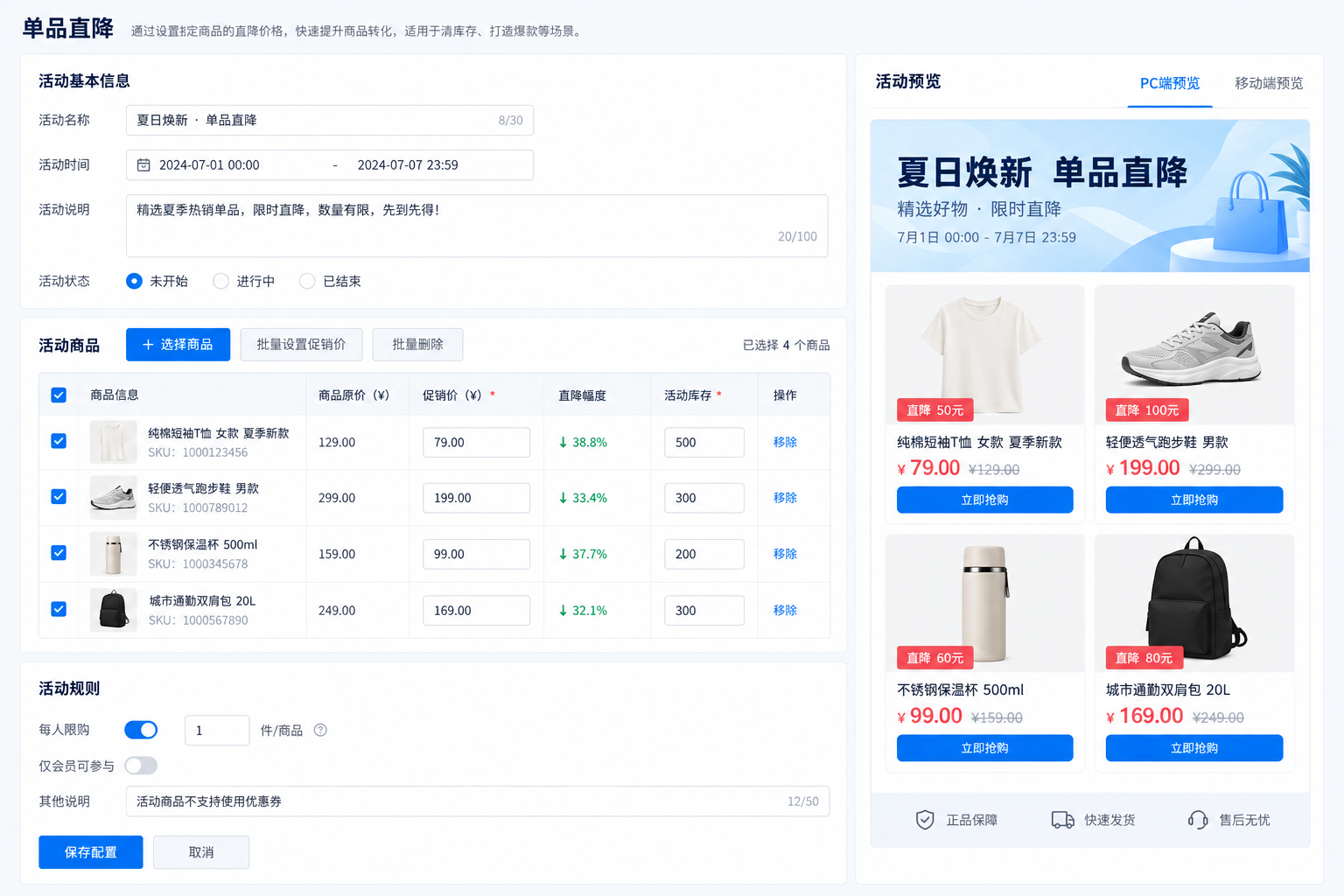Switch to the 移动端预览 tab
This screenshot has height=896, width=1344.
click(1269, 83)
